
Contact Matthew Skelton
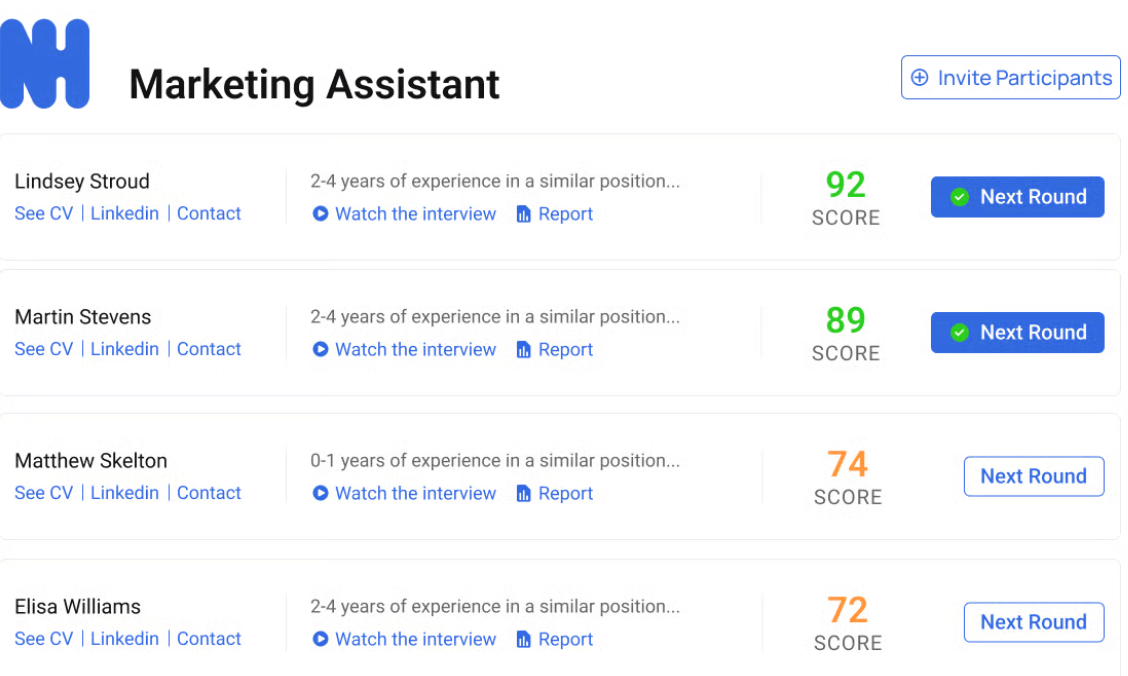209,493
